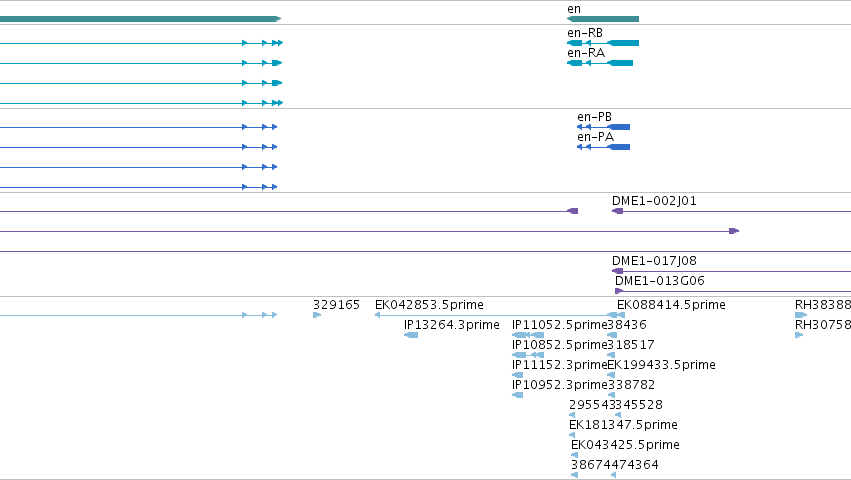Select the IP10852.5prime label
The image size is (851, 480).
[560, 345]
